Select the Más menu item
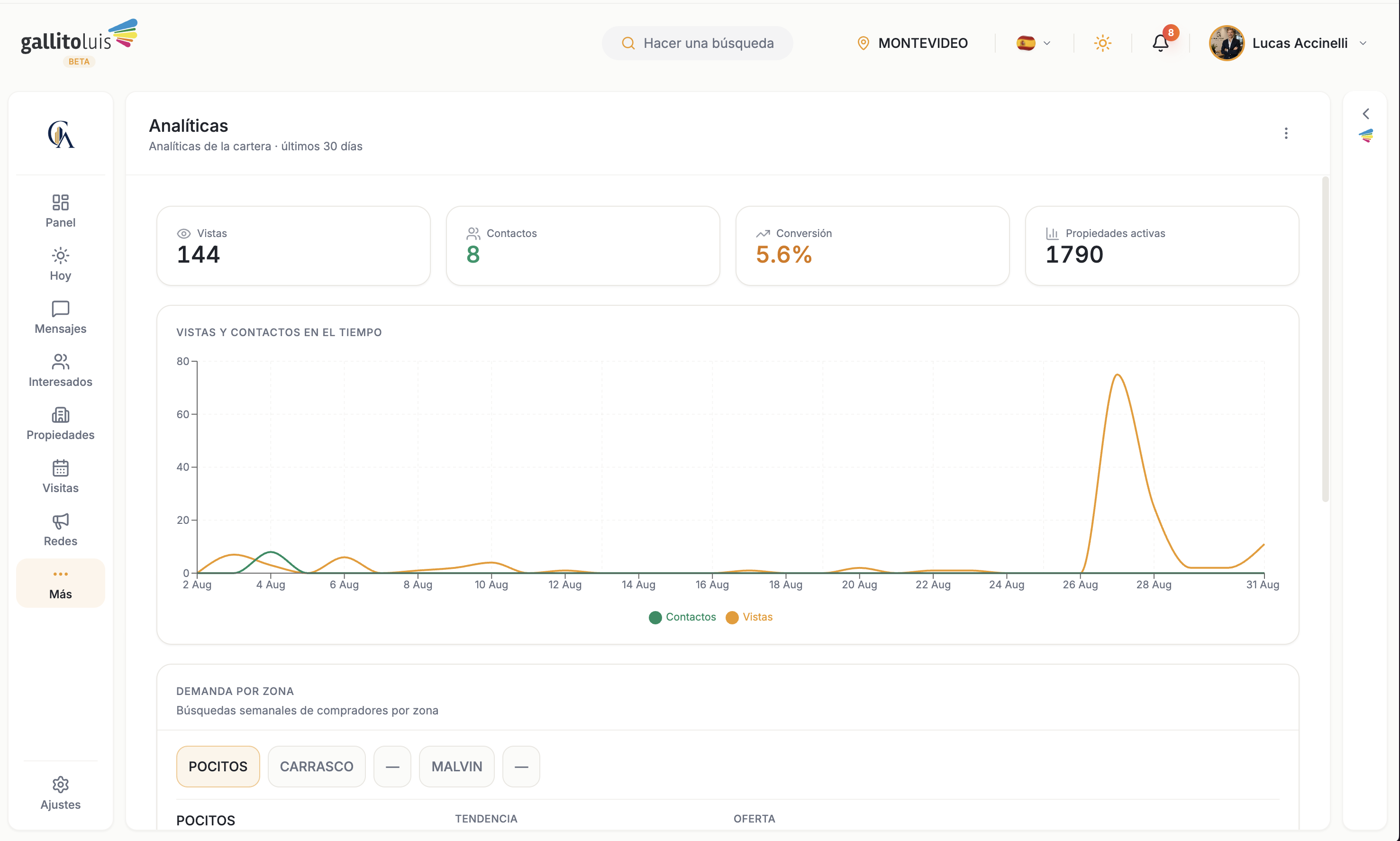The image size is (1400, 841). [60, 583]
